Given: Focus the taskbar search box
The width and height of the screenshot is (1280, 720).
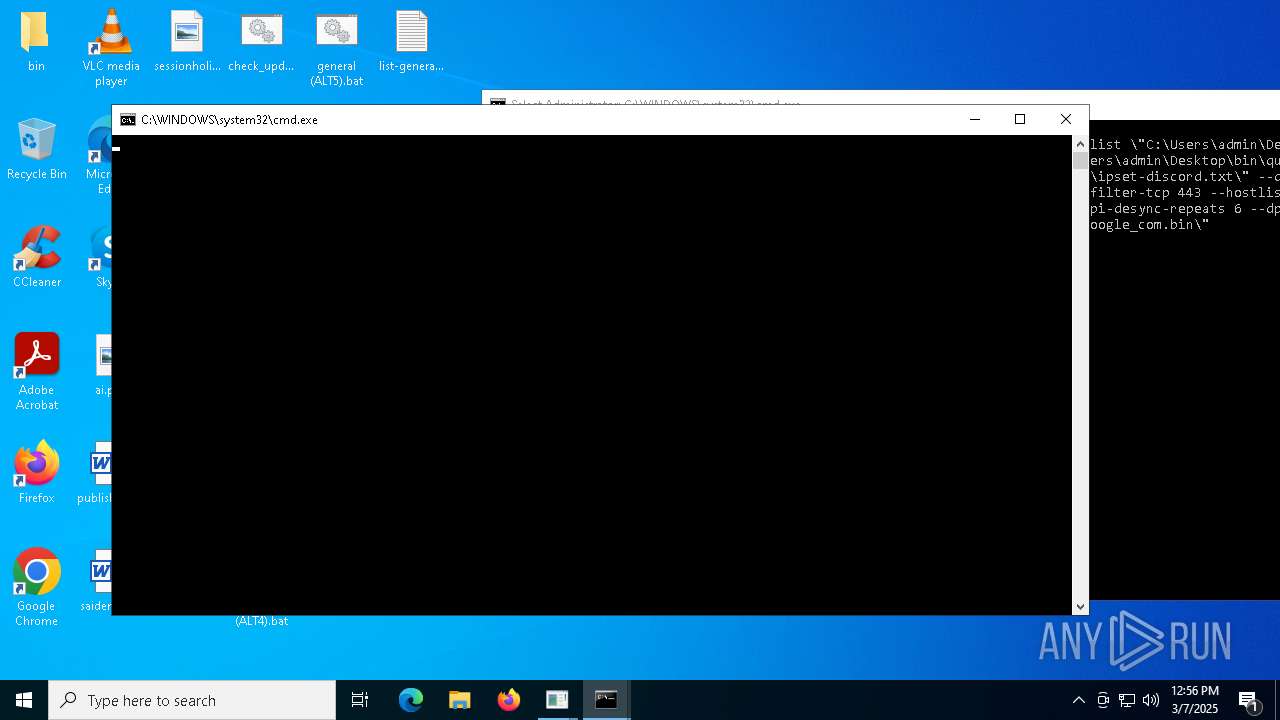Looking at the screenshot, I should pyautogui.click(x=192, y=700).
